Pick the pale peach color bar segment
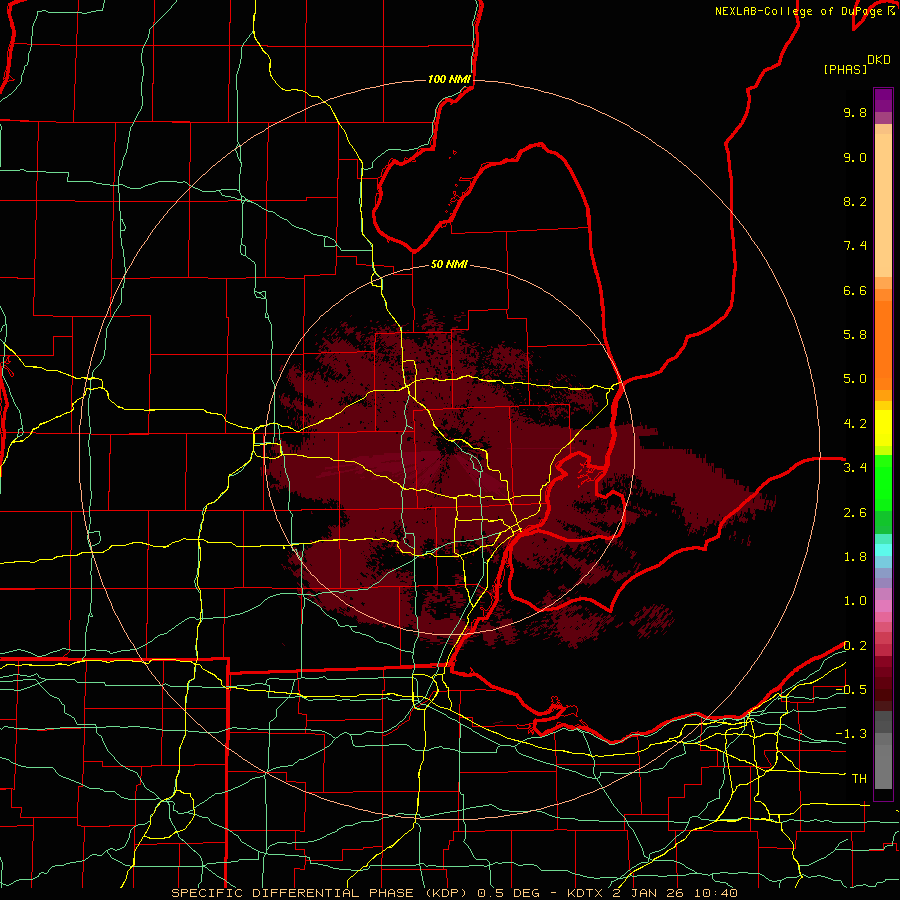Viewport: 900px width, 900px height. (883, 207)
